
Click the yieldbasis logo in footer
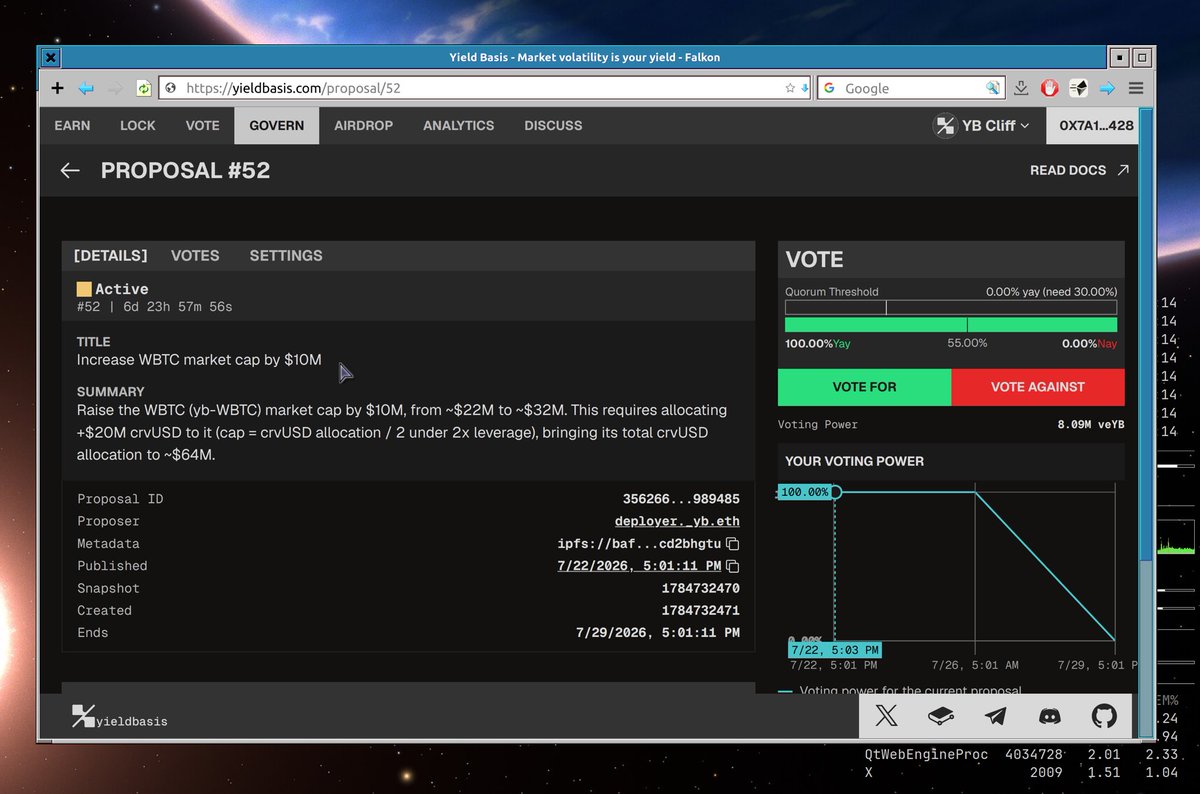tap(119, 716)
